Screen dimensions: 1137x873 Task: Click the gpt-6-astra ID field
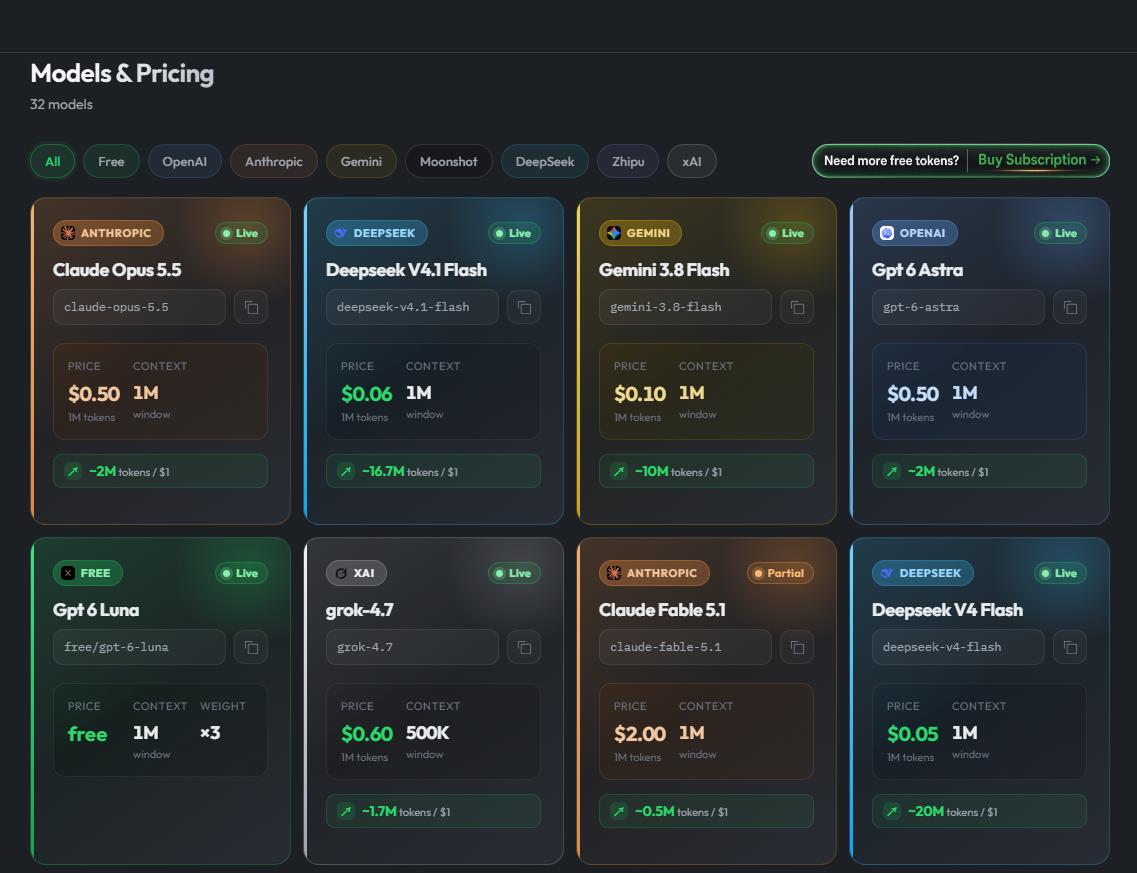pyautogui.click(x=958, y=307)
